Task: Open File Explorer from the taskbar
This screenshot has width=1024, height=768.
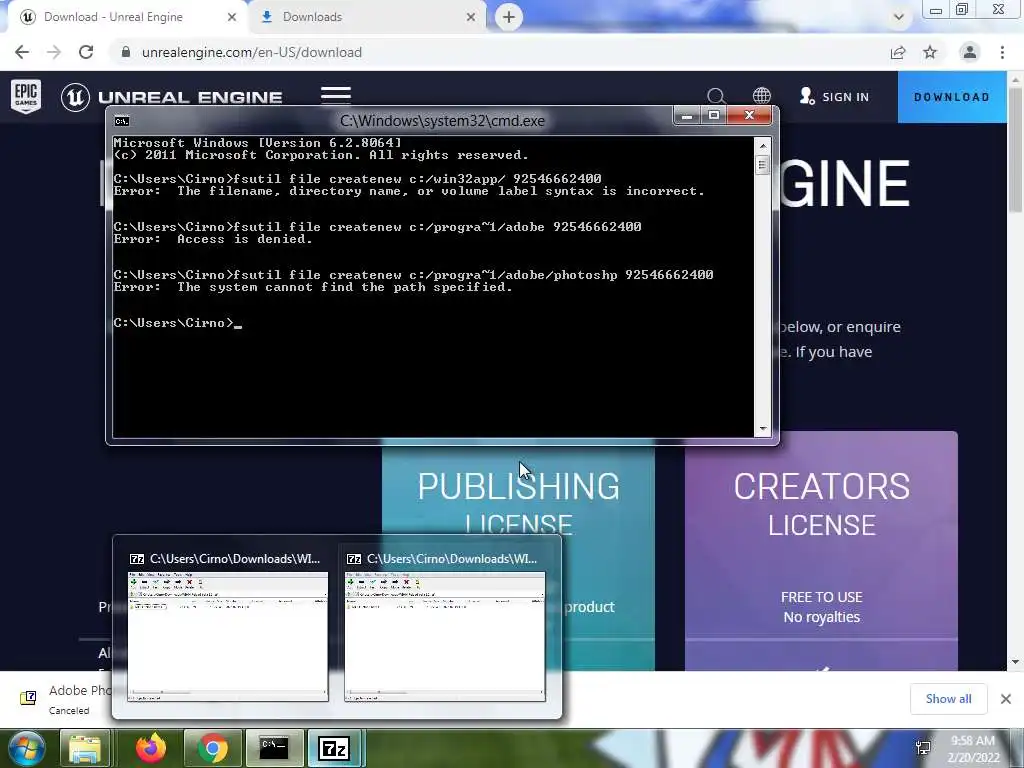Action: point(85,748)
